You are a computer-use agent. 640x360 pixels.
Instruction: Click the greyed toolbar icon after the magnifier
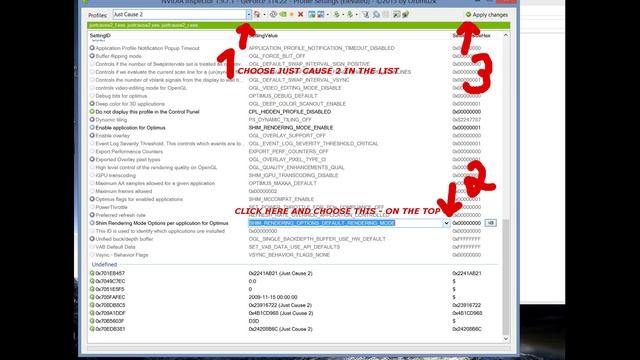point(385,14)
